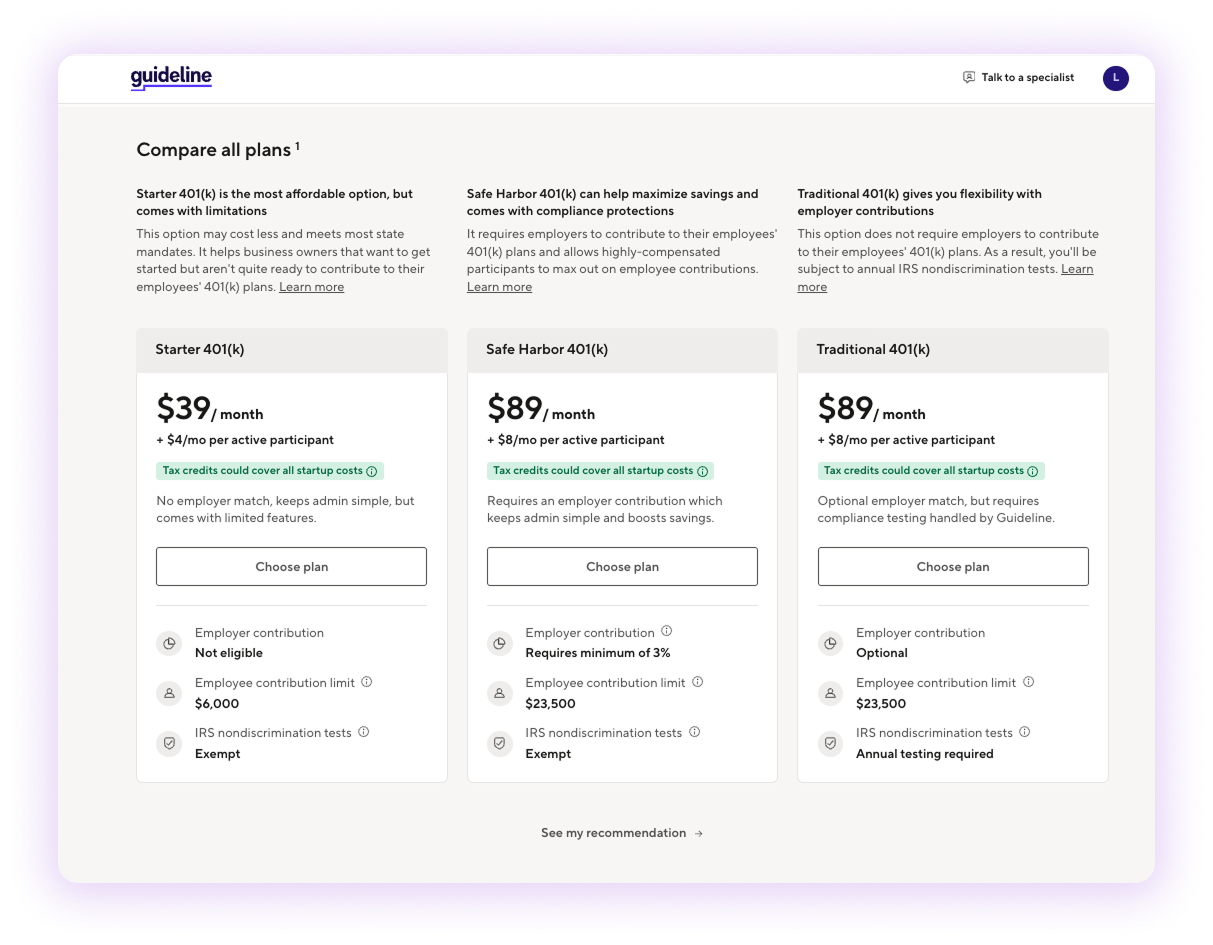Click the Guideline logo
Image resolution: width=1213 pixels, height=945 pixels.
coord(171,78)
